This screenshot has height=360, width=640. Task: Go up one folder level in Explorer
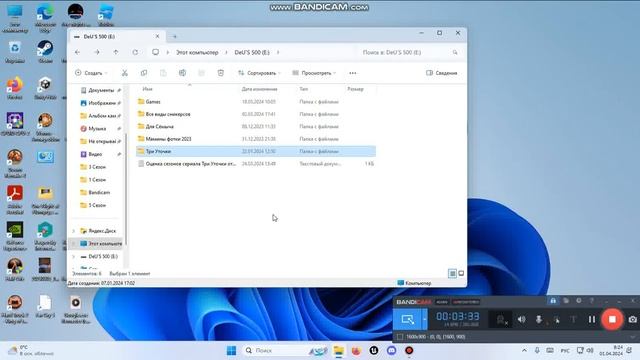coord(116,52)
